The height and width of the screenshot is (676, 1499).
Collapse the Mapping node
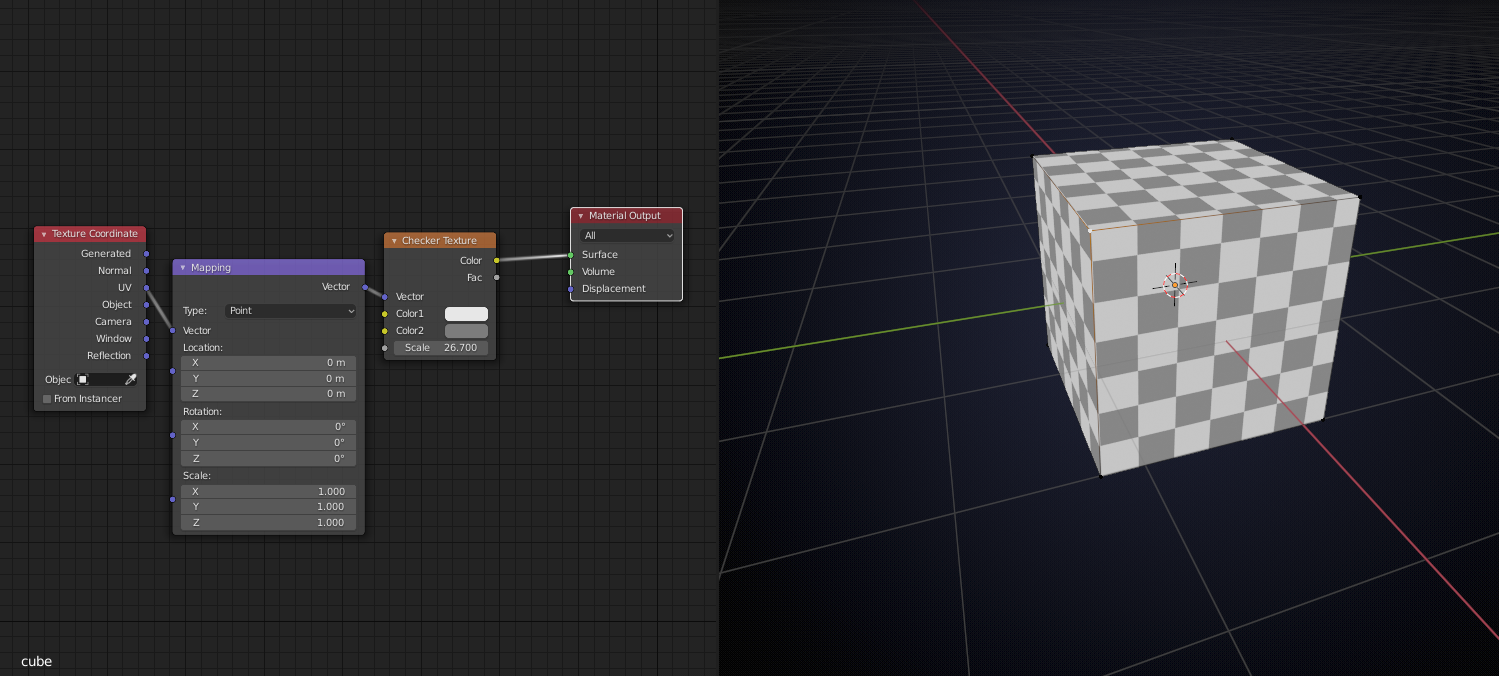click(182, 267)
